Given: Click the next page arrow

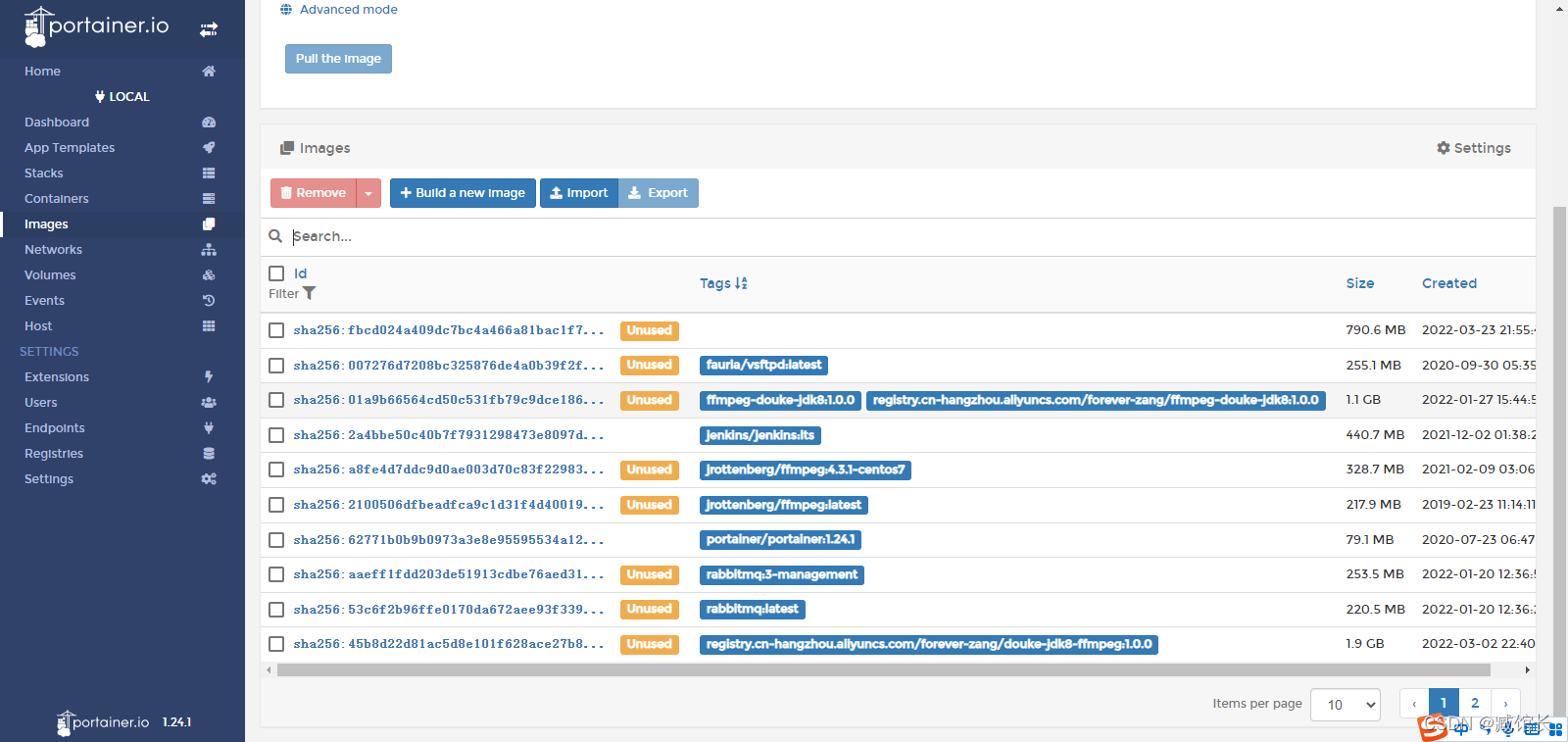Looking at the screenshot, I should 1505,703.
